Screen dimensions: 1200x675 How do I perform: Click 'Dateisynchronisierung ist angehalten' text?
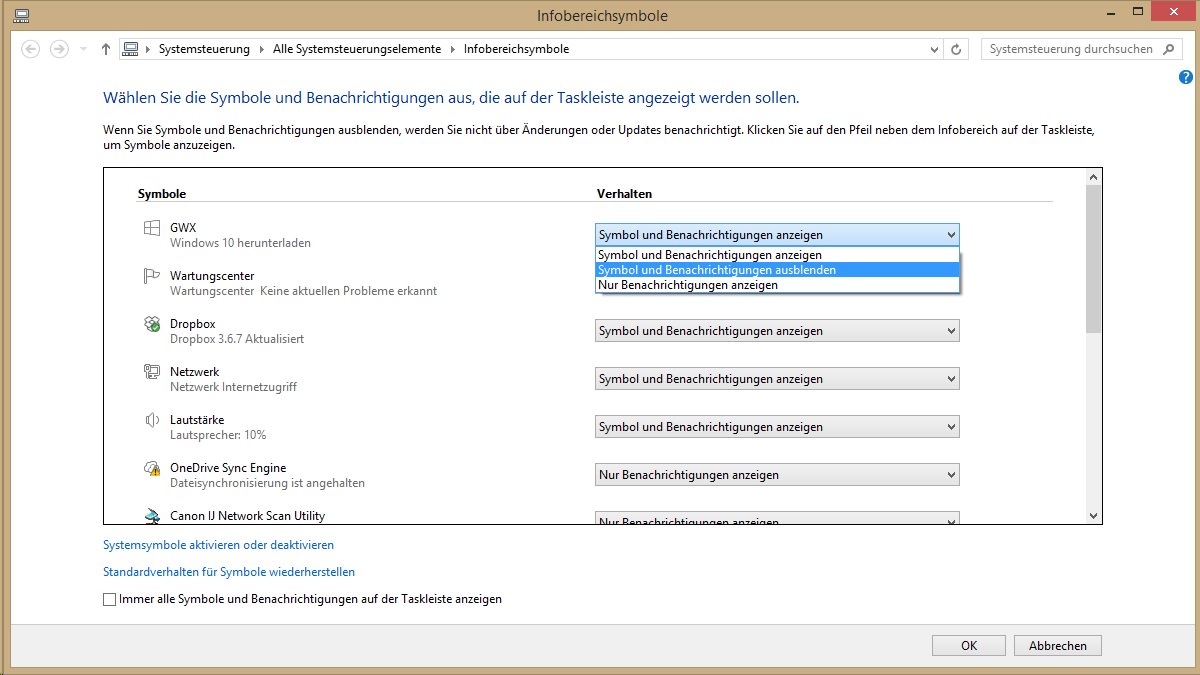[267, 483]
